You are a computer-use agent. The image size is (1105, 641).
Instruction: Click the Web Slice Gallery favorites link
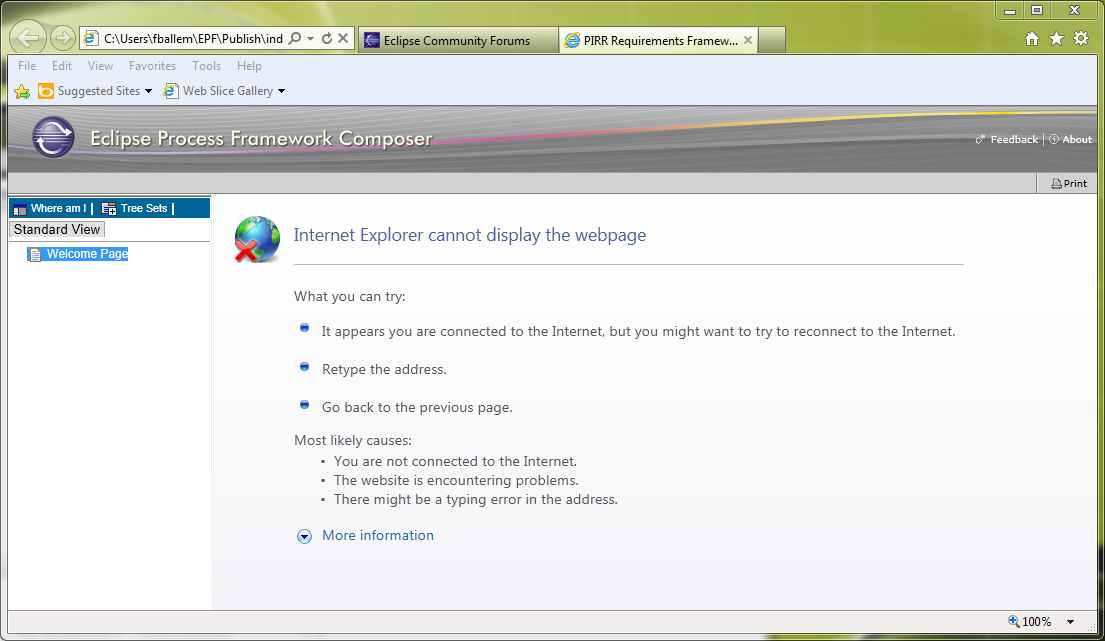pos(228,91)
